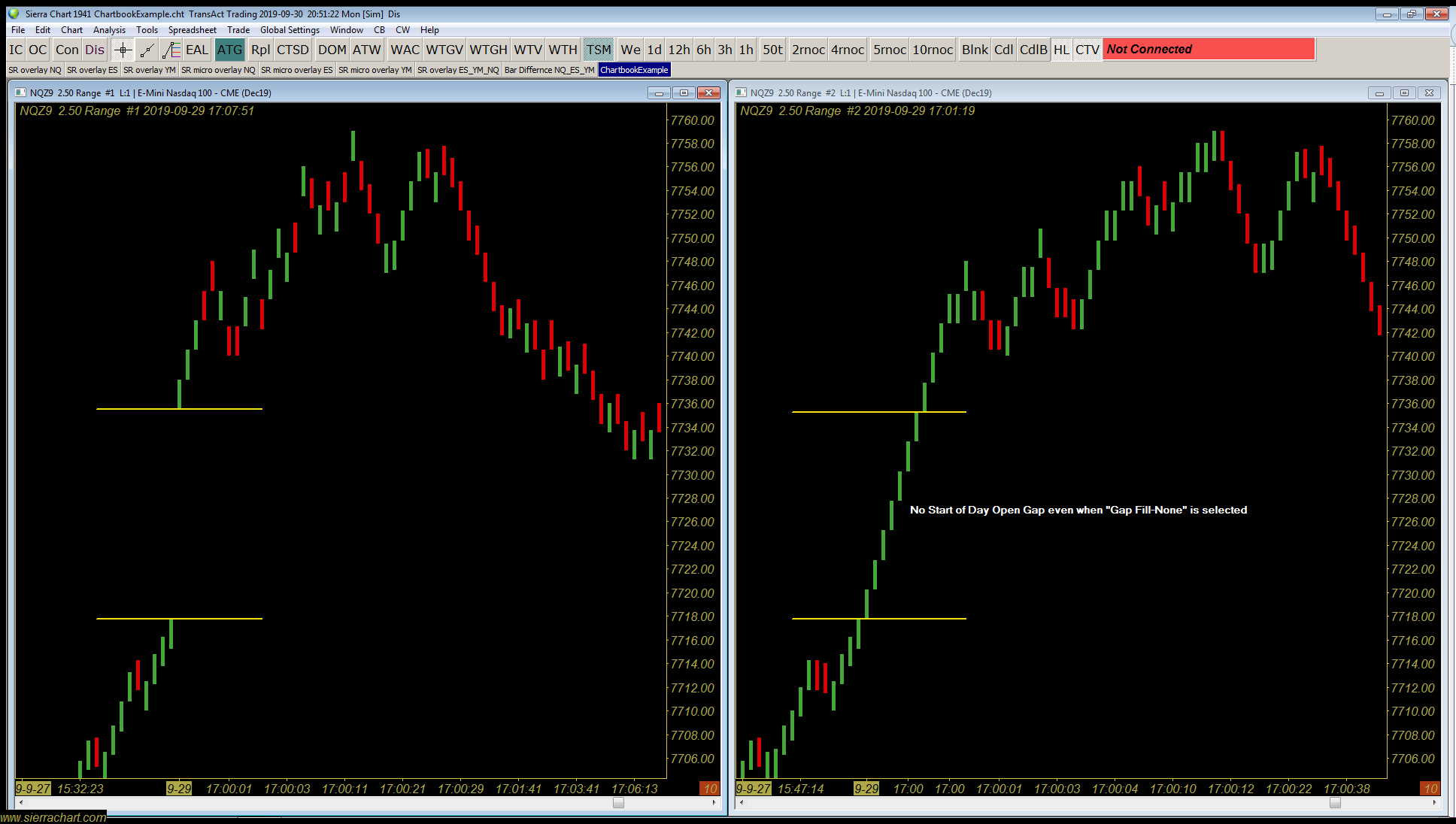Restore the chart #2 sub-window
The image size is (1456, 824).
1403,92
